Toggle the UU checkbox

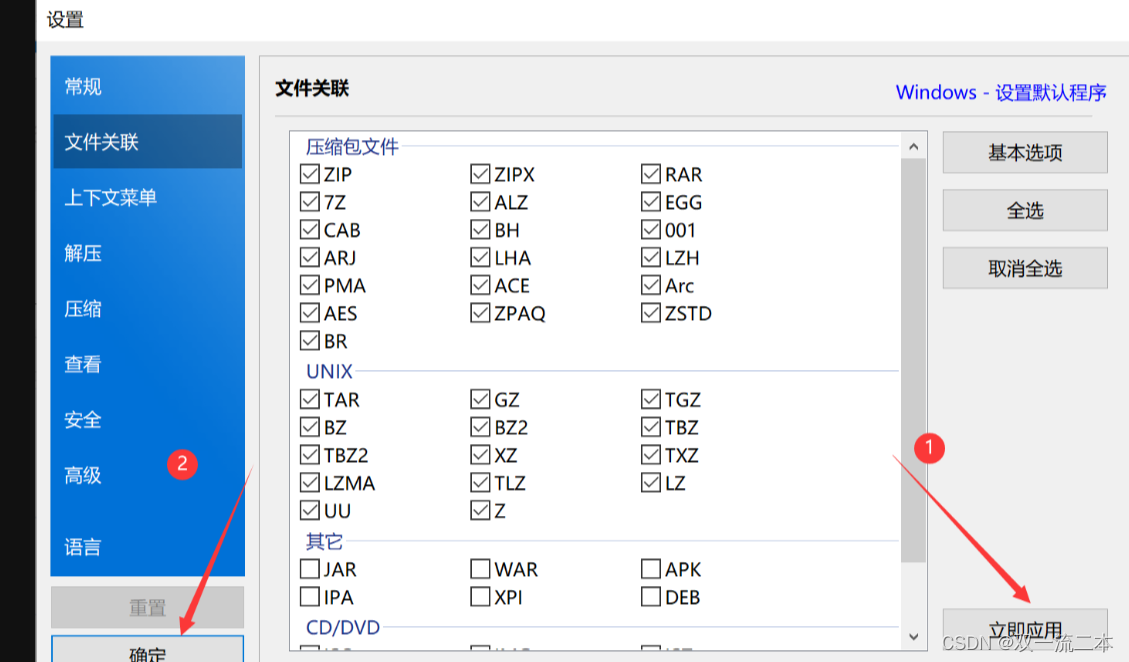click(310, 511)
